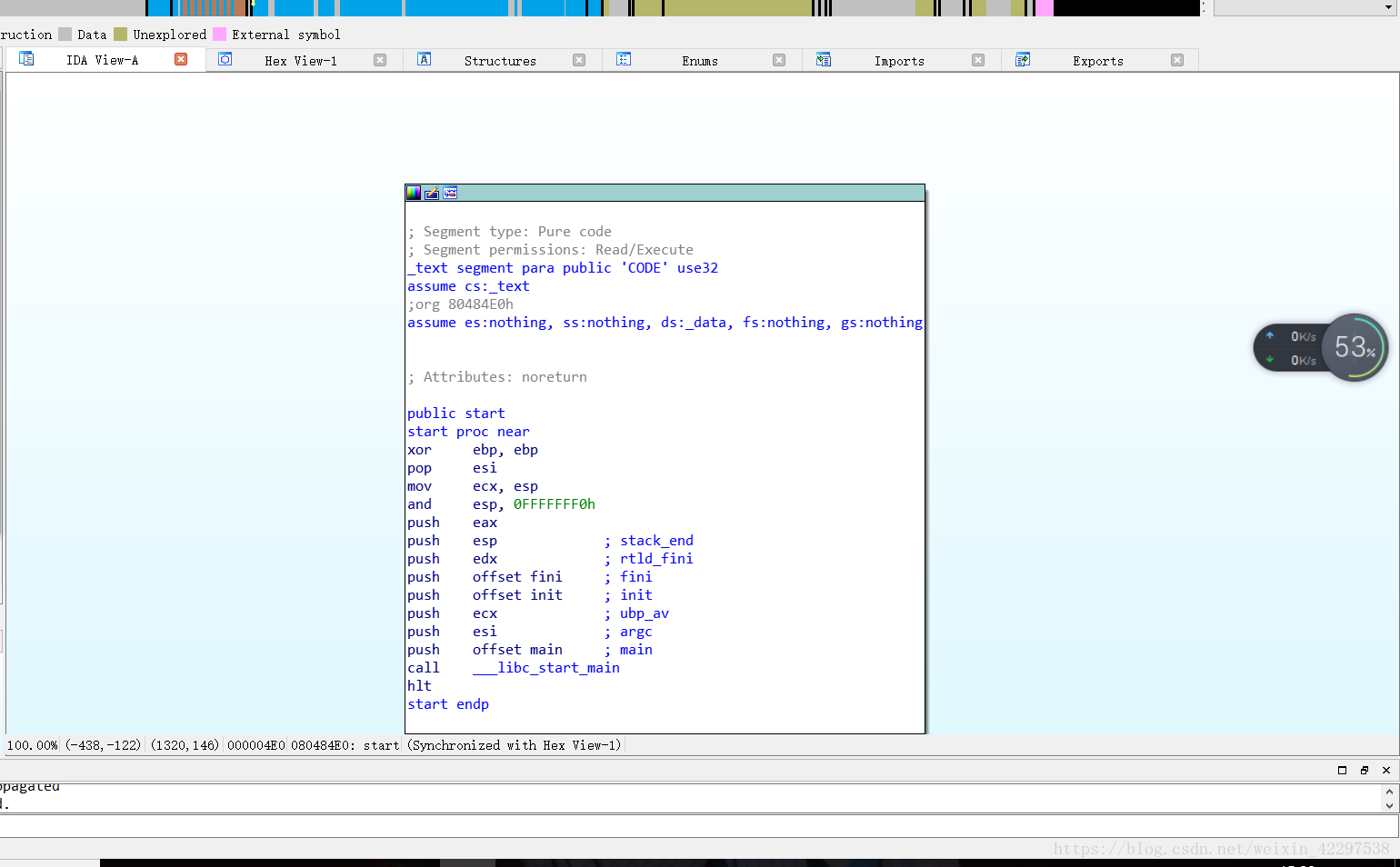
Task: Click the Structures tab icon
Action: 424,59
